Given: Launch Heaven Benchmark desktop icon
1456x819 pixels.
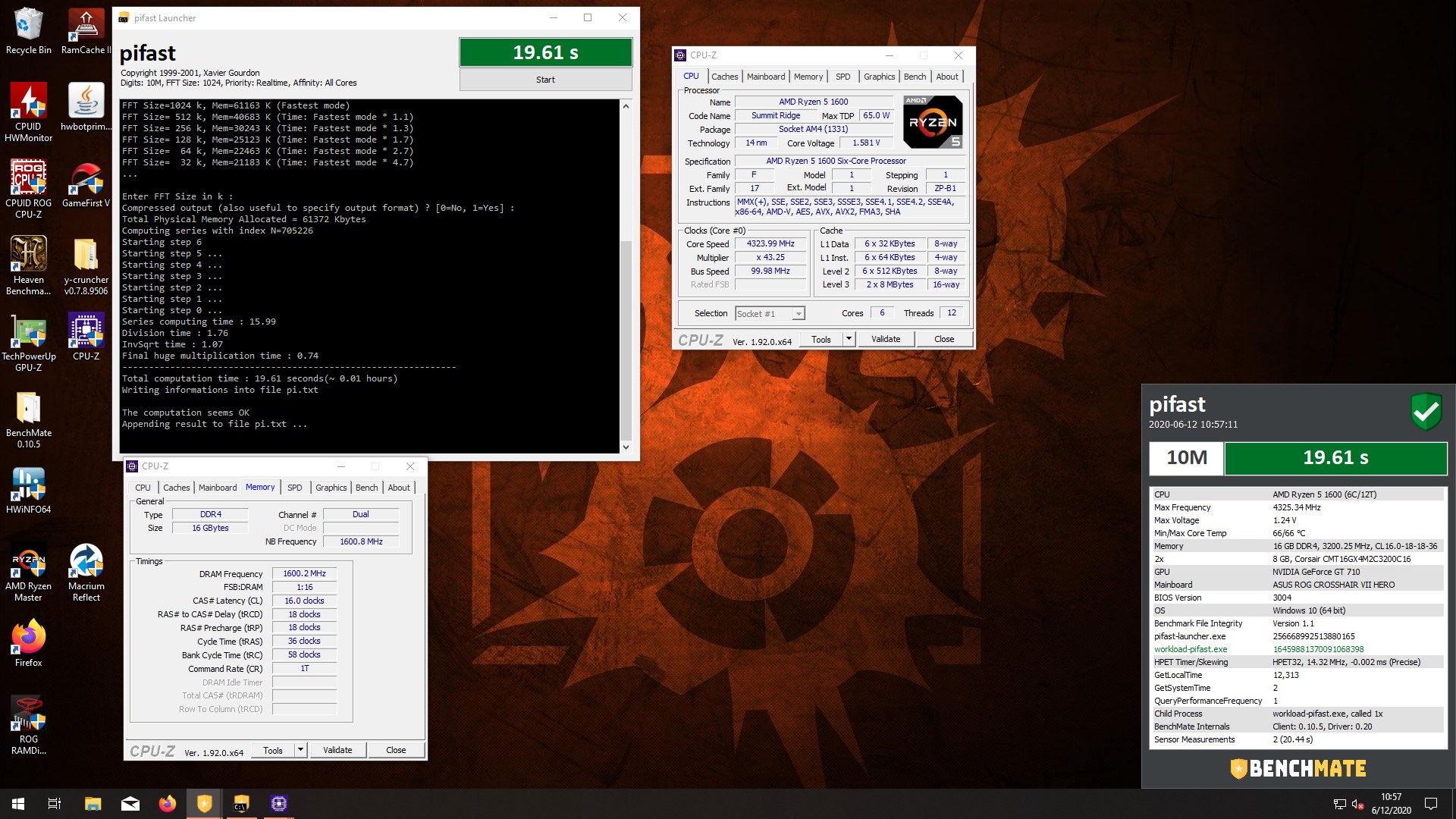Looking at the screenshot, I should point(29,265).
